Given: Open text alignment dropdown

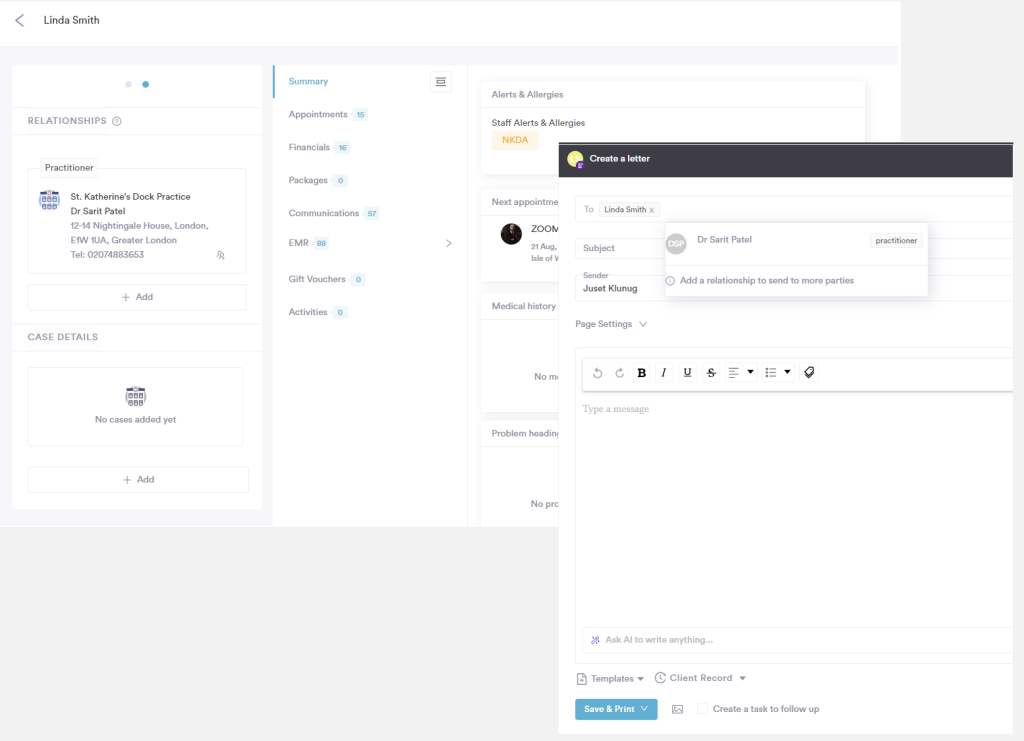Looking at the screenshot, I should [x=740, y=373].
